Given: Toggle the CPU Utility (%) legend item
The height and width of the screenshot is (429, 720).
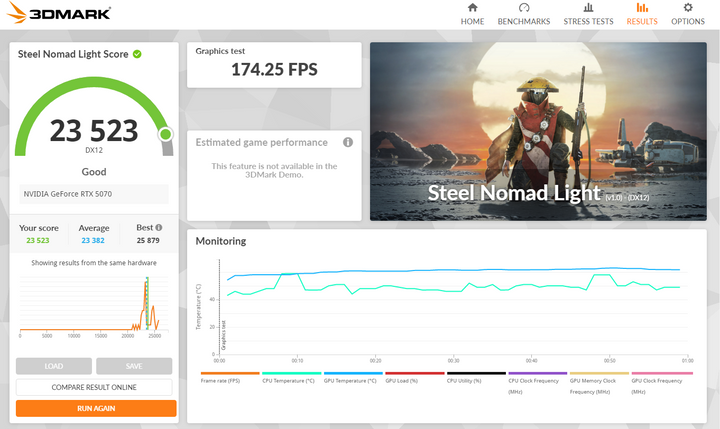Looking at the screenshot, I should point(476,378).
